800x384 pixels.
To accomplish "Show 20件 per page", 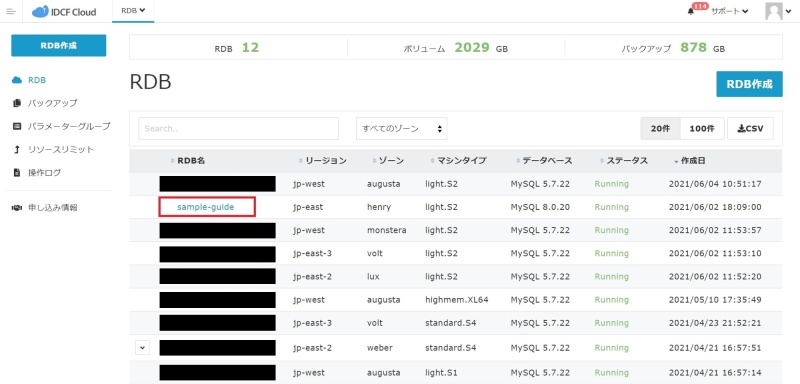I will click(x=660, y=129).
